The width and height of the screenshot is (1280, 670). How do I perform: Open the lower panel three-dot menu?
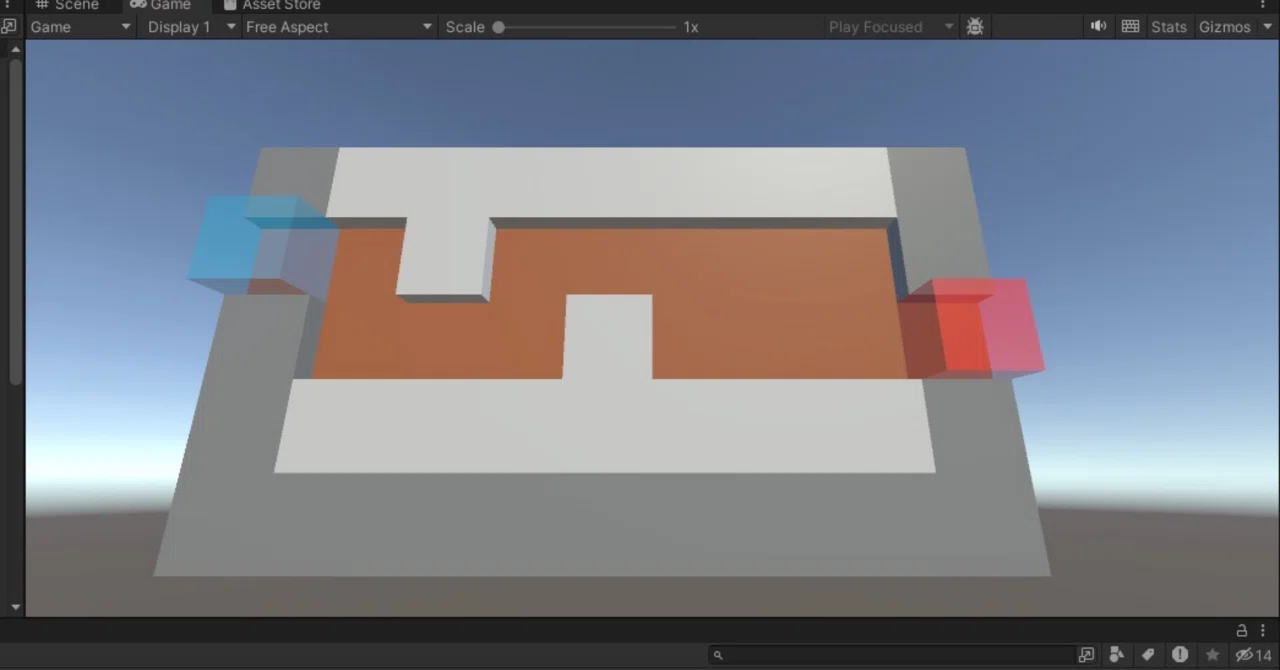pyautogui.click(x=1263, y=630)
